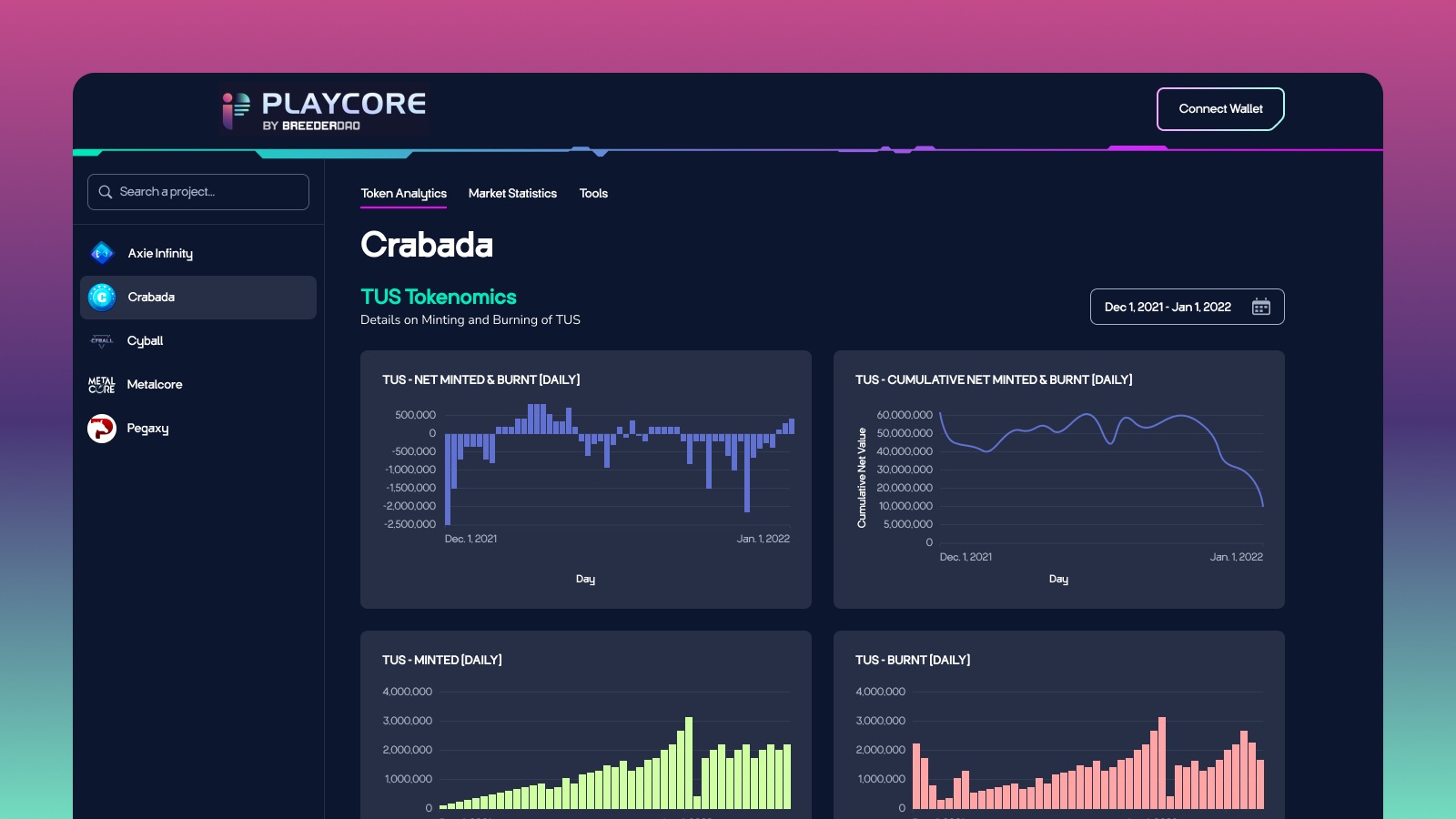The height and width of the screenshot is (819, 1456).
Task: Click the calendar icon in date range
Action: (1261, 307)
